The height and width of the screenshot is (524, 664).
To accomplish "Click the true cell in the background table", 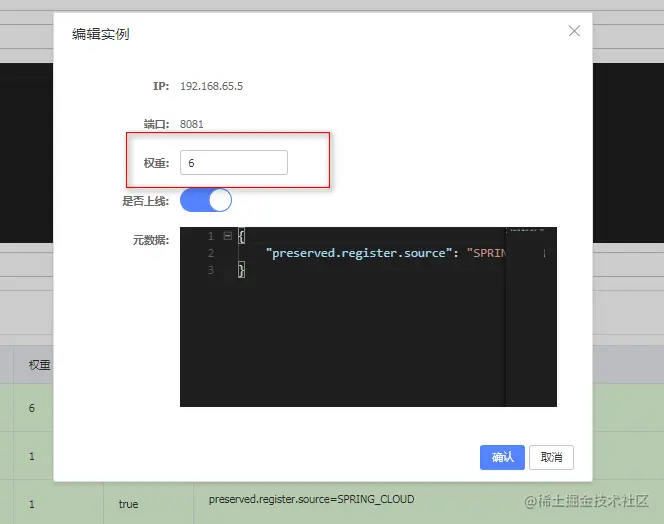I will pos(128,504).
